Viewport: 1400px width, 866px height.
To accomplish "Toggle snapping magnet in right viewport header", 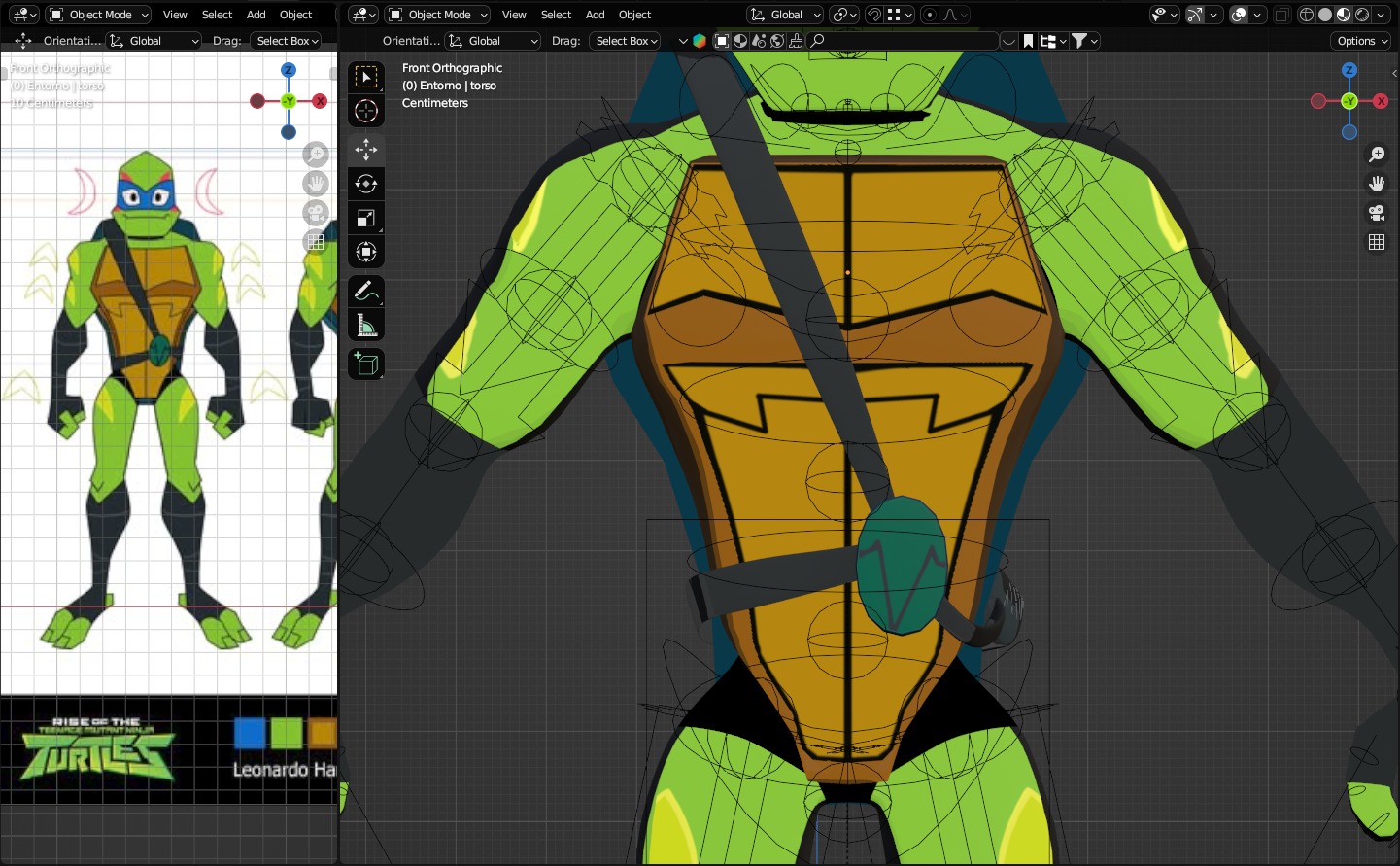I will pos(874,15).
